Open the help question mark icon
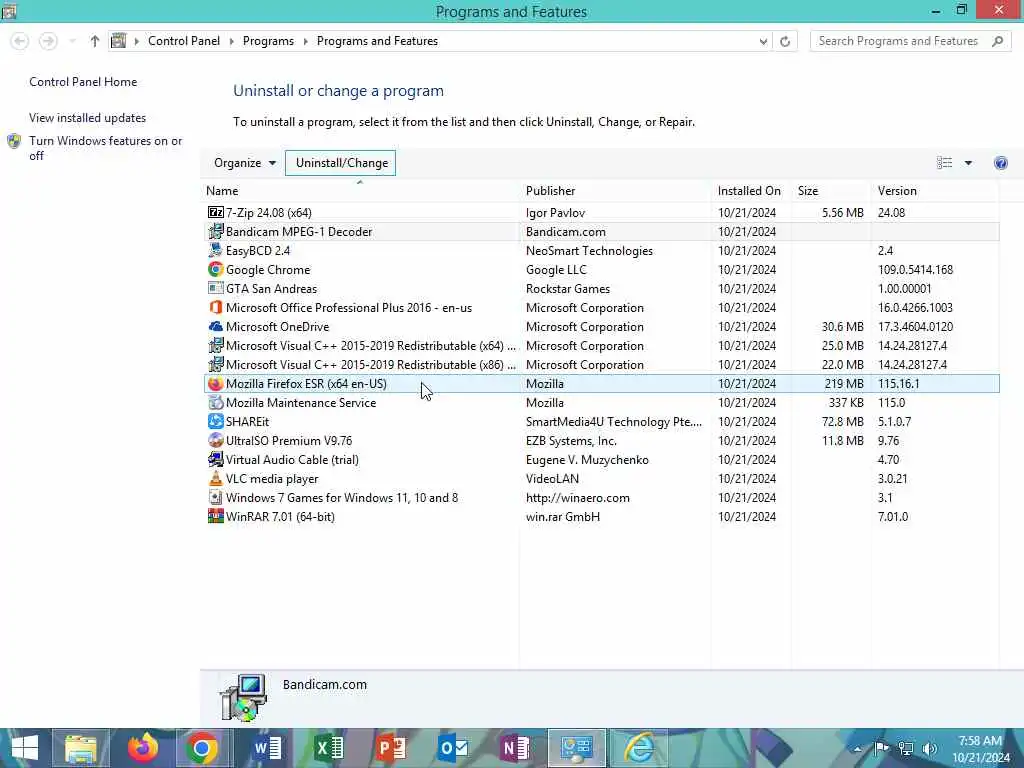The height and width of the screenshot is (768, 1024). (x=1000, y=163)
